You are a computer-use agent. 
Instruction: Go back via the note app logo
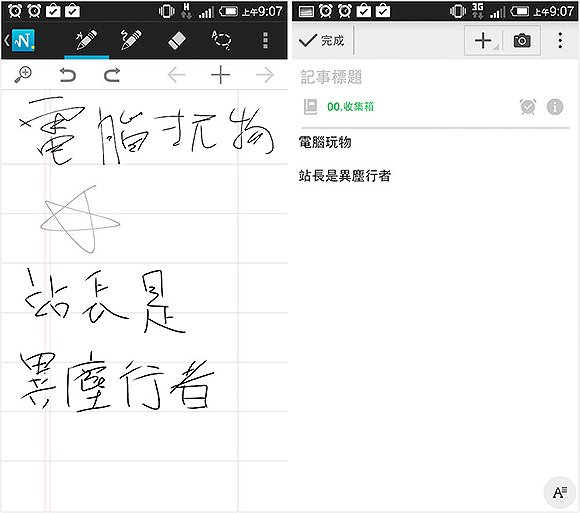20,40
